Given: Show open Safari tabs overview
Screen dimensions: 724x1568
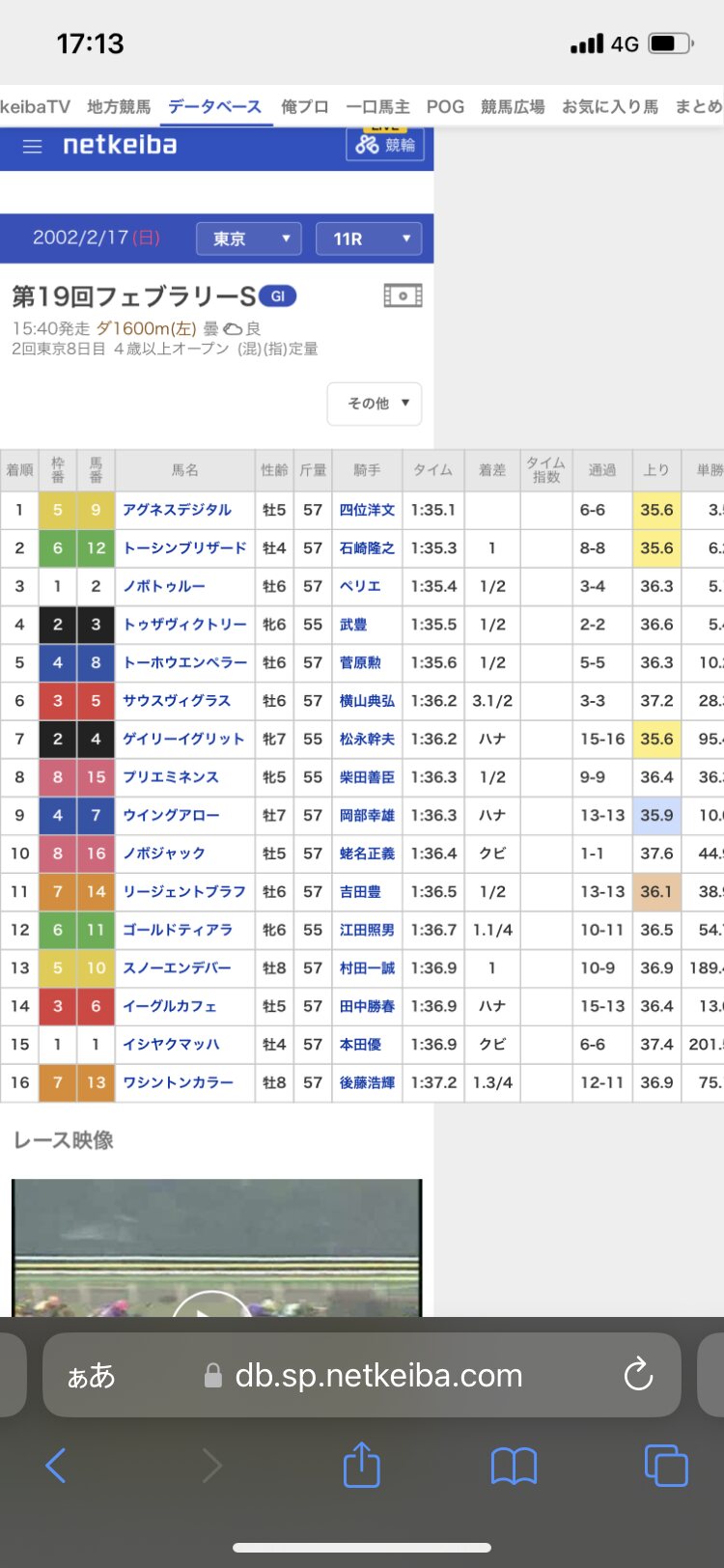Looking at the screenshot, I should 665,1466.
